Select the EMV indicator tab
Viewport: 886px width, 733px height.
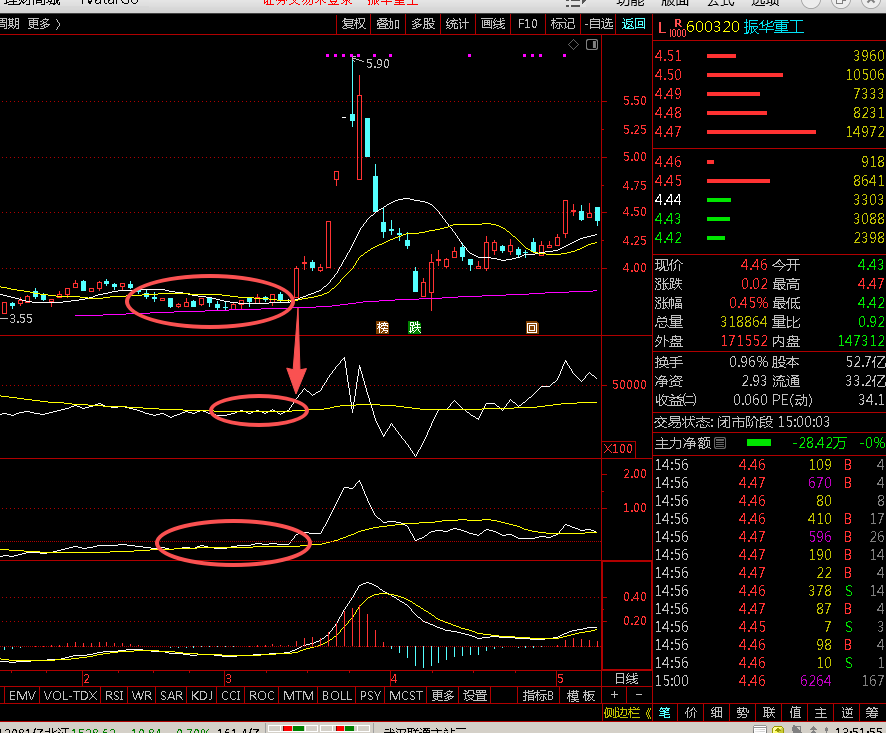pos(23,695)
